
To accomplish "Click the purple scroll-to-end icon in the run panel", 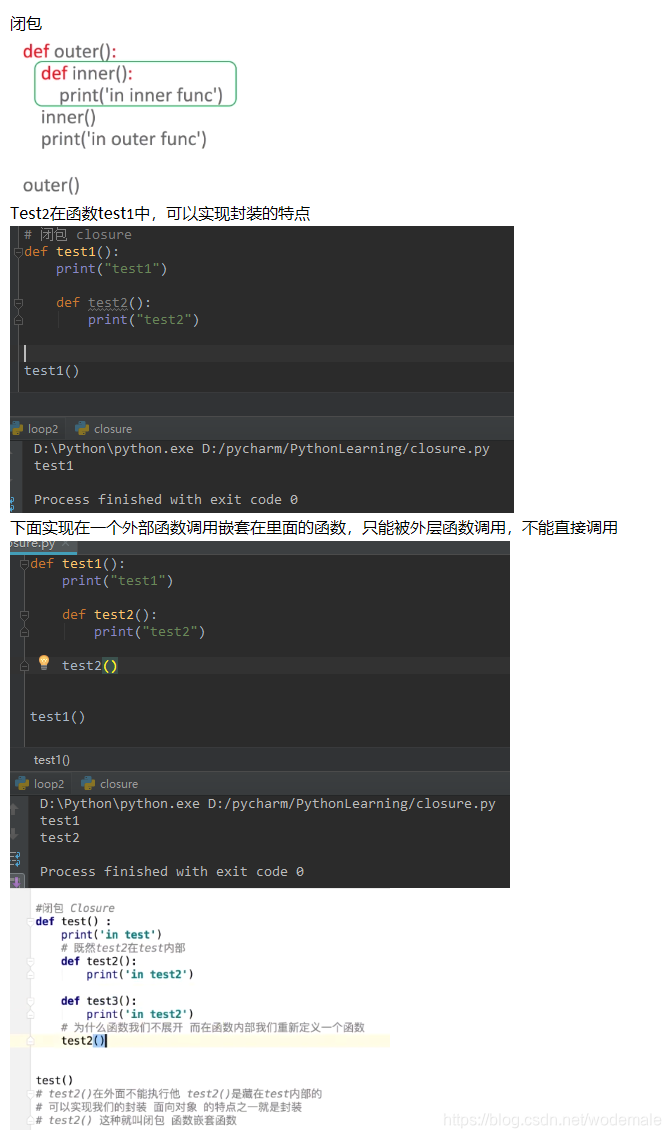I will click(x=16, y=882).
